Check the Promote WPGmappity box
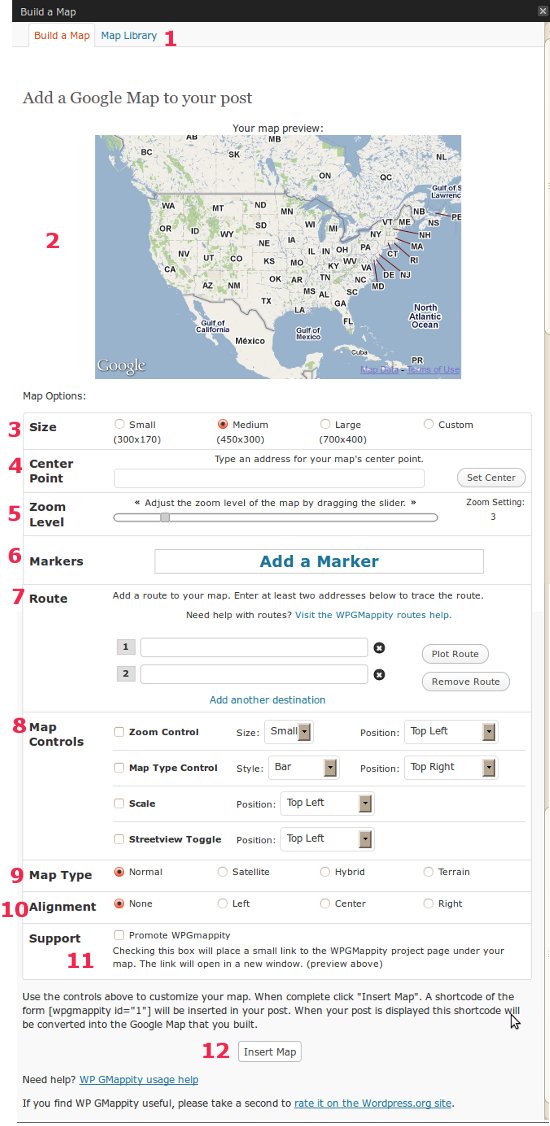Screen dimensions: 550x1126 pos(119,935)
